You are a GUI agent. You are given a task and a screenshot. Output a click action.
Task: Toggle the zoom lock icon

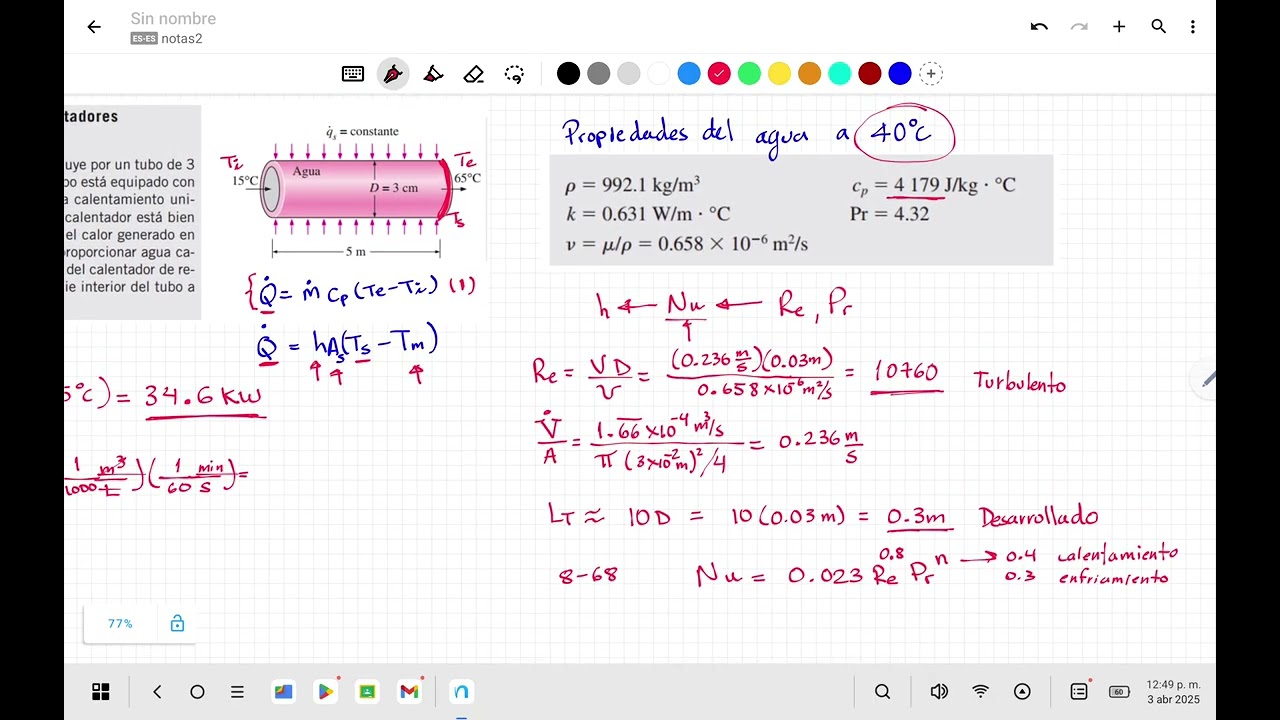pyautogui.click(x=177, y=624)
